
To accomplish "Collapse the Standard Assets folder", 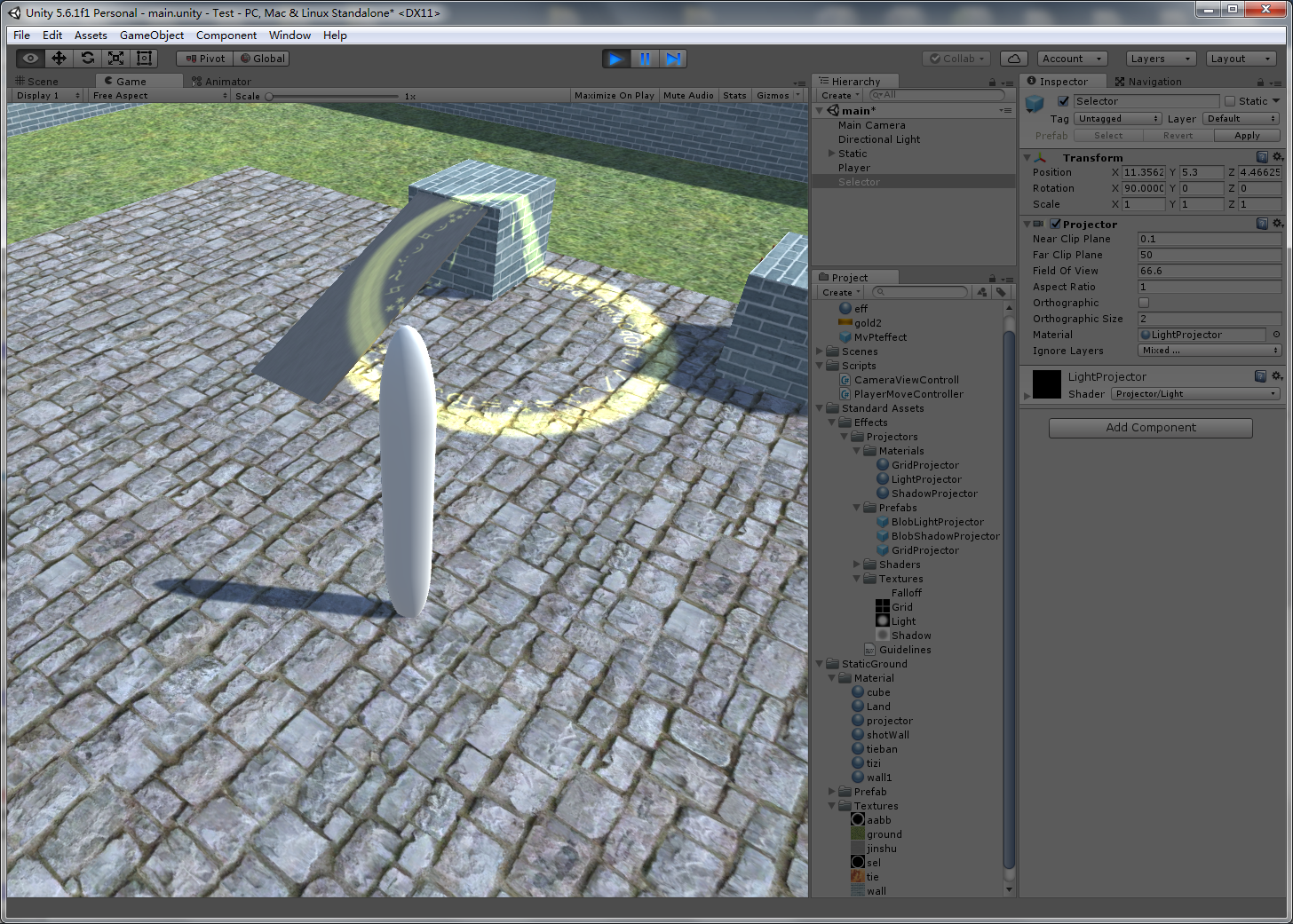I will coord(820,408).
